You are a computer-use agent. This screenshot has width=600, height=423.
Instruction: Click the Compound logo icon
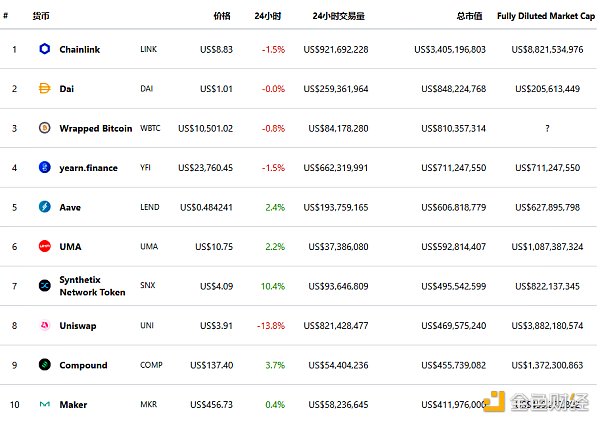[x=44, y=365]
